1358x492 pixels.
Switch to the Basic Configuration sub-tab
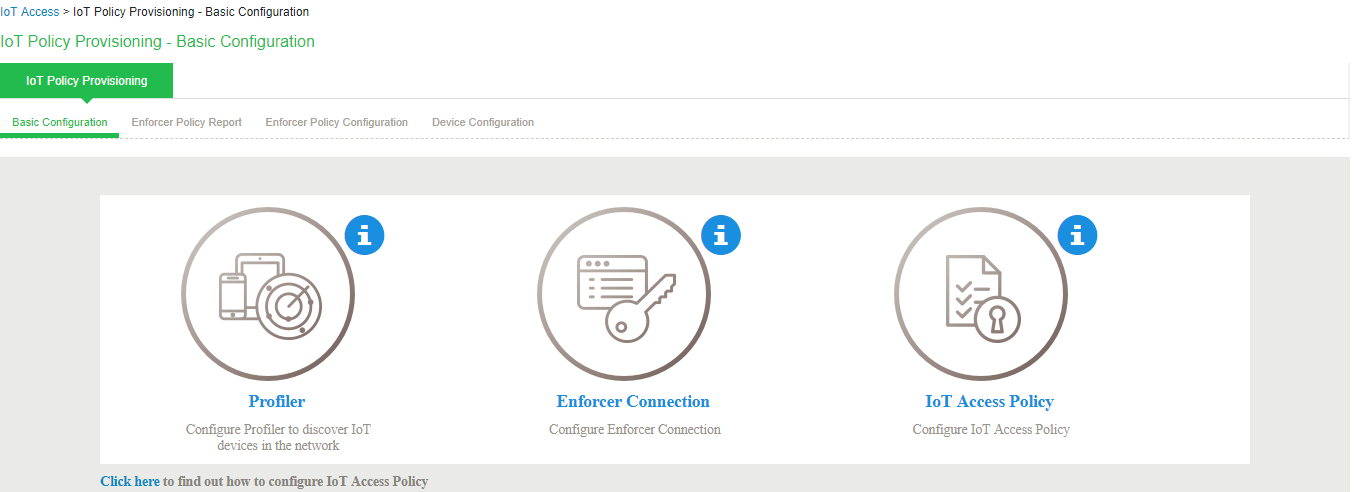60,122
